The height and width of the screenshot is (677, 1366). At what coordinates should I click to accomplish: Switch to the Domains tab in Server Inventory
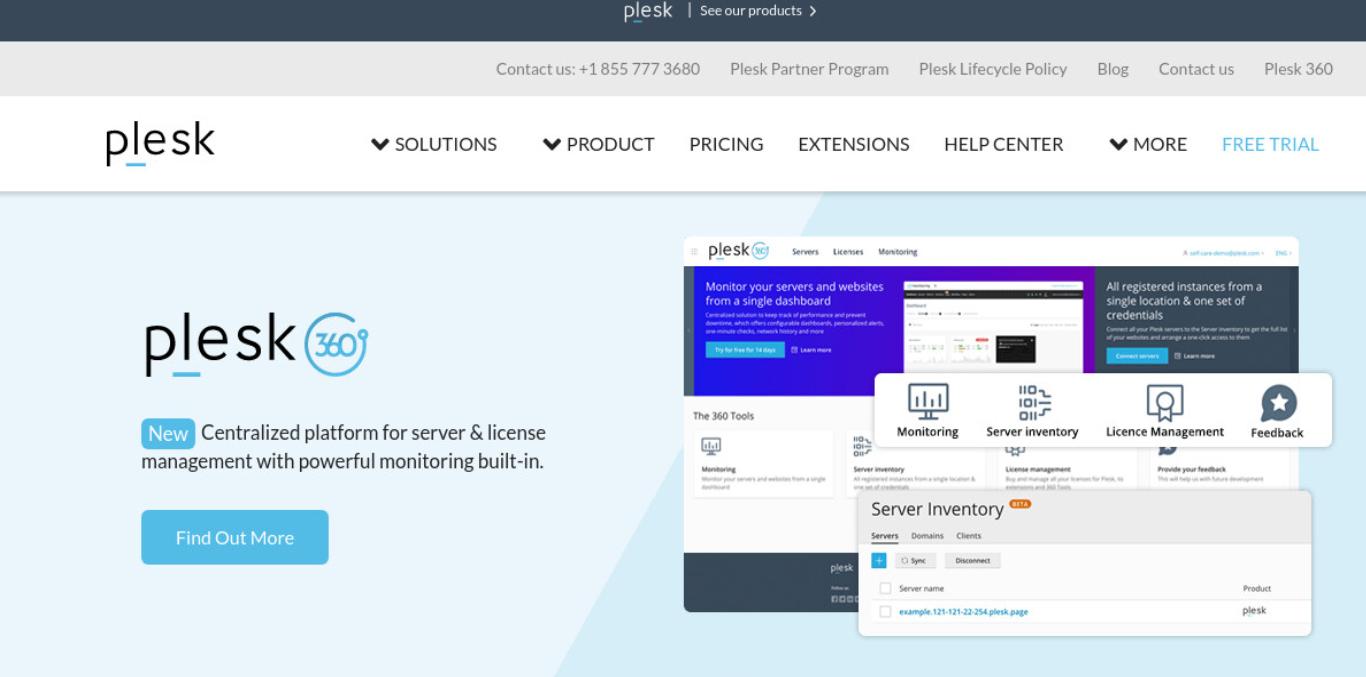coord(927,536)
